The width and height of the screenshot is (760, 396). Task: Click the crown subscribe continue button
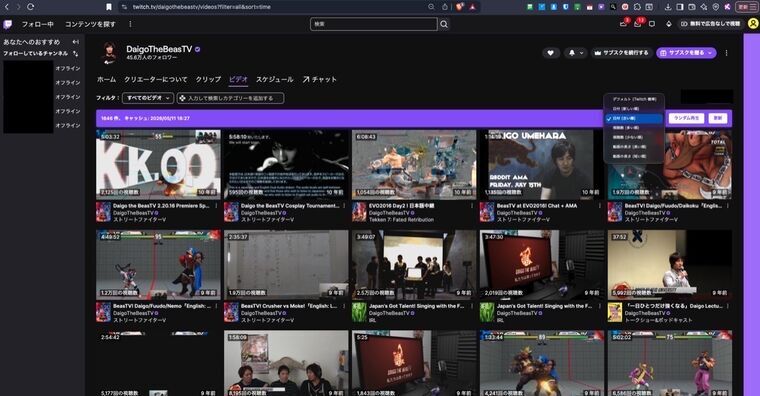[x=621, y=53]
